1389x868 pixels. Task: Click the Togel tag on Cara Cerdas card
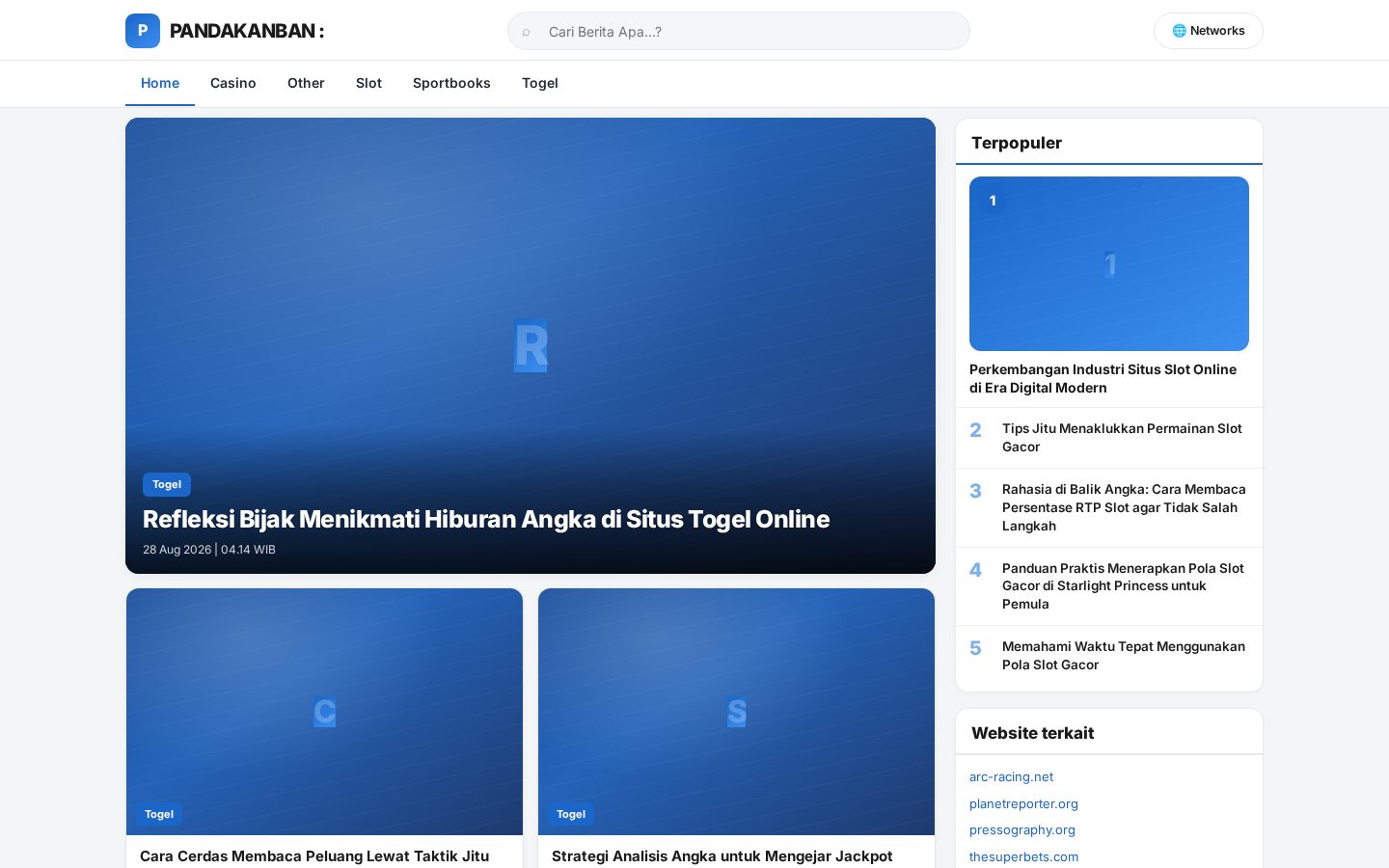pos(159,814)
